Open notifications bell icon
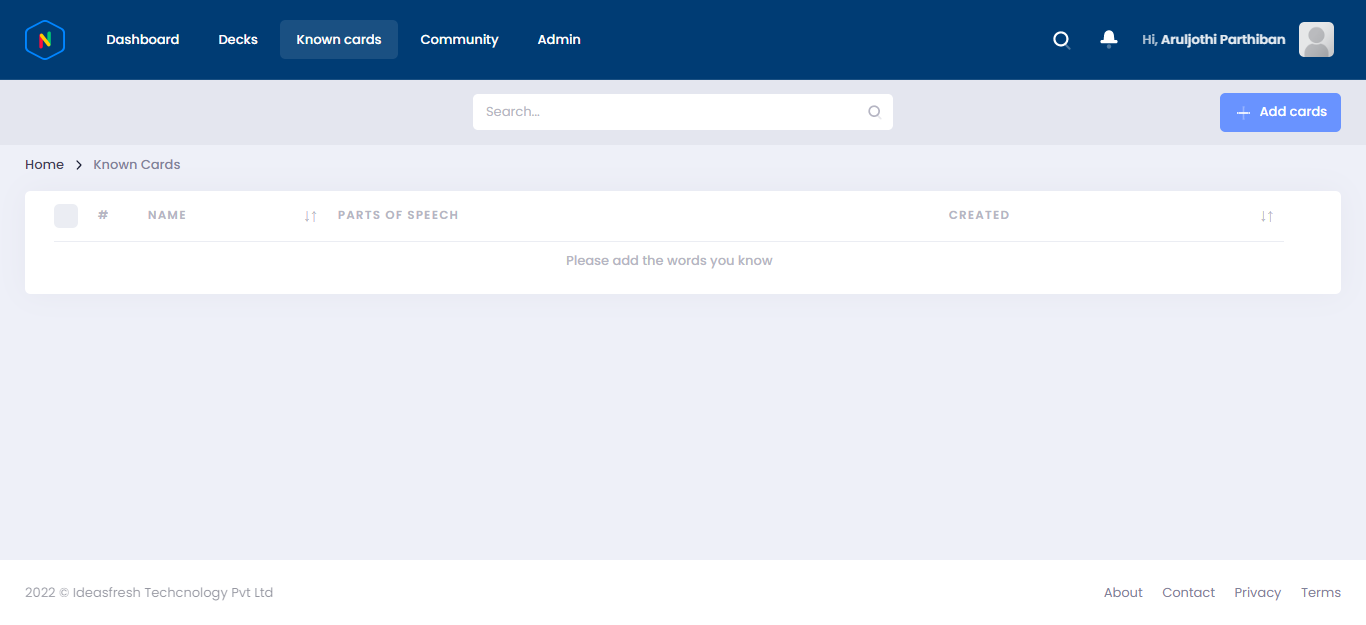 [x=1108, y=40]
